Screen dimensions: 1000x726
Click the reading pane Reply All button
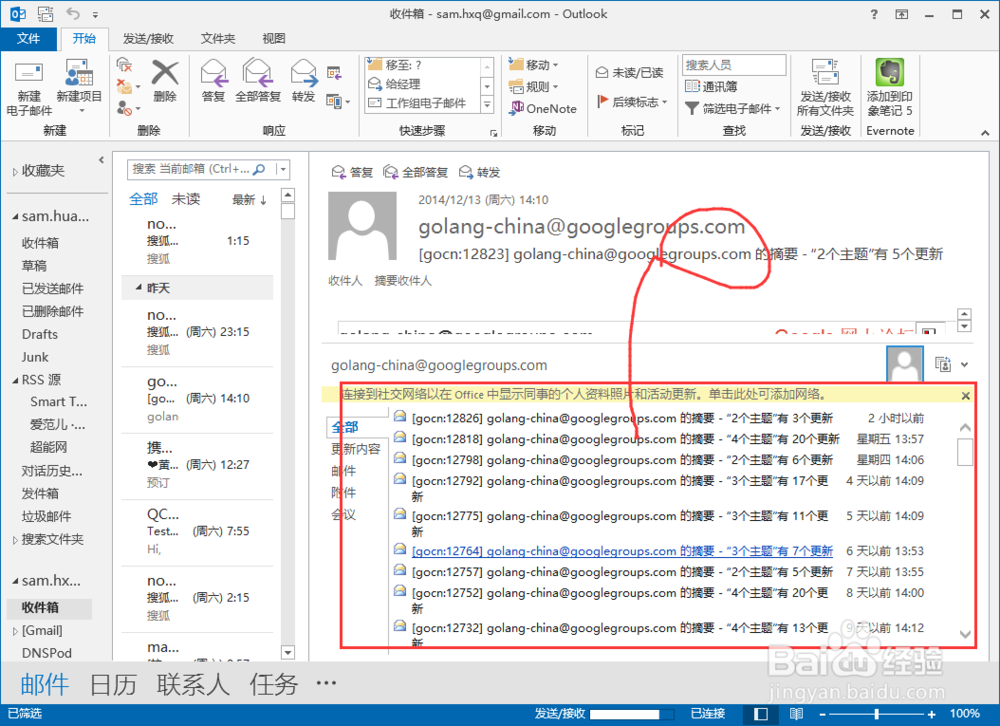tap(416, 172)
